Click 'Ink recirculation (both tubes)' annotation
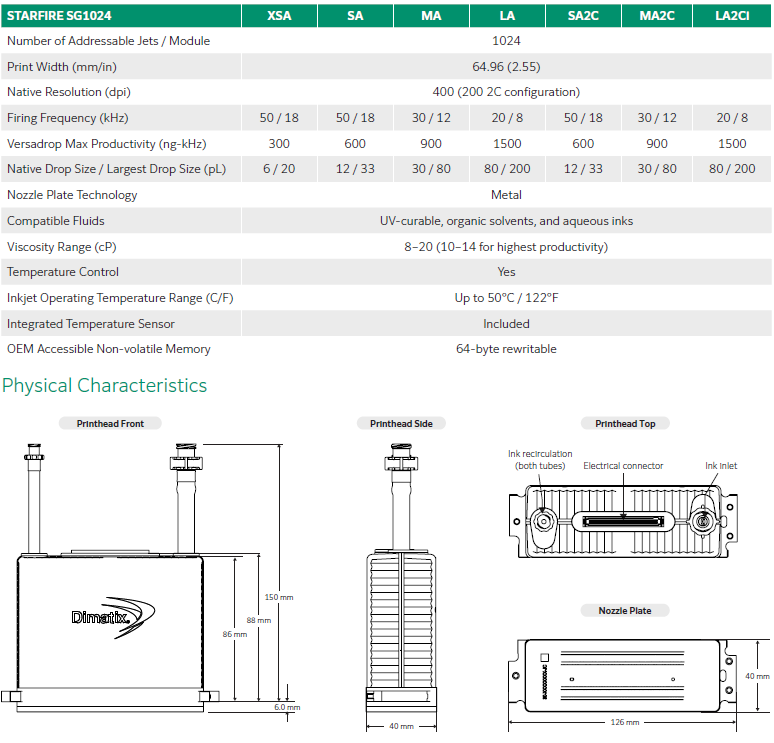This screenshot has height=743, width=774. 540,460
